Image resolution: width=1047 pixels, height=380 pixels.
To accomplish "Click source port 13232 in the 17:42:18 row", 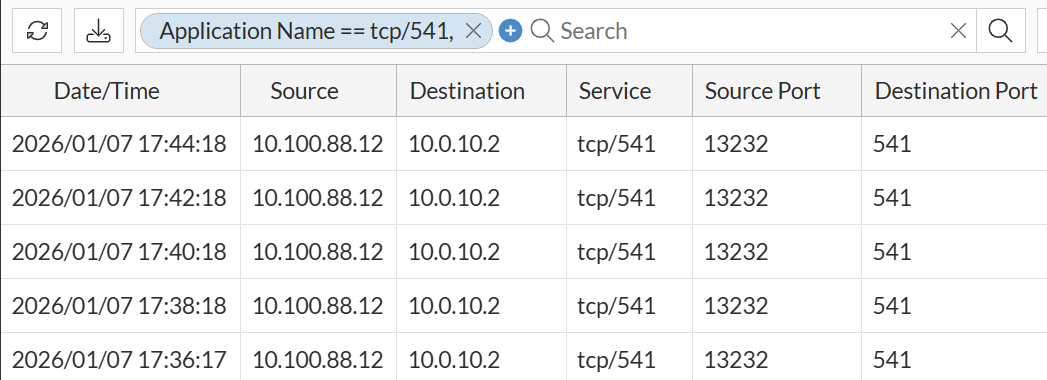I will (736, 198).
